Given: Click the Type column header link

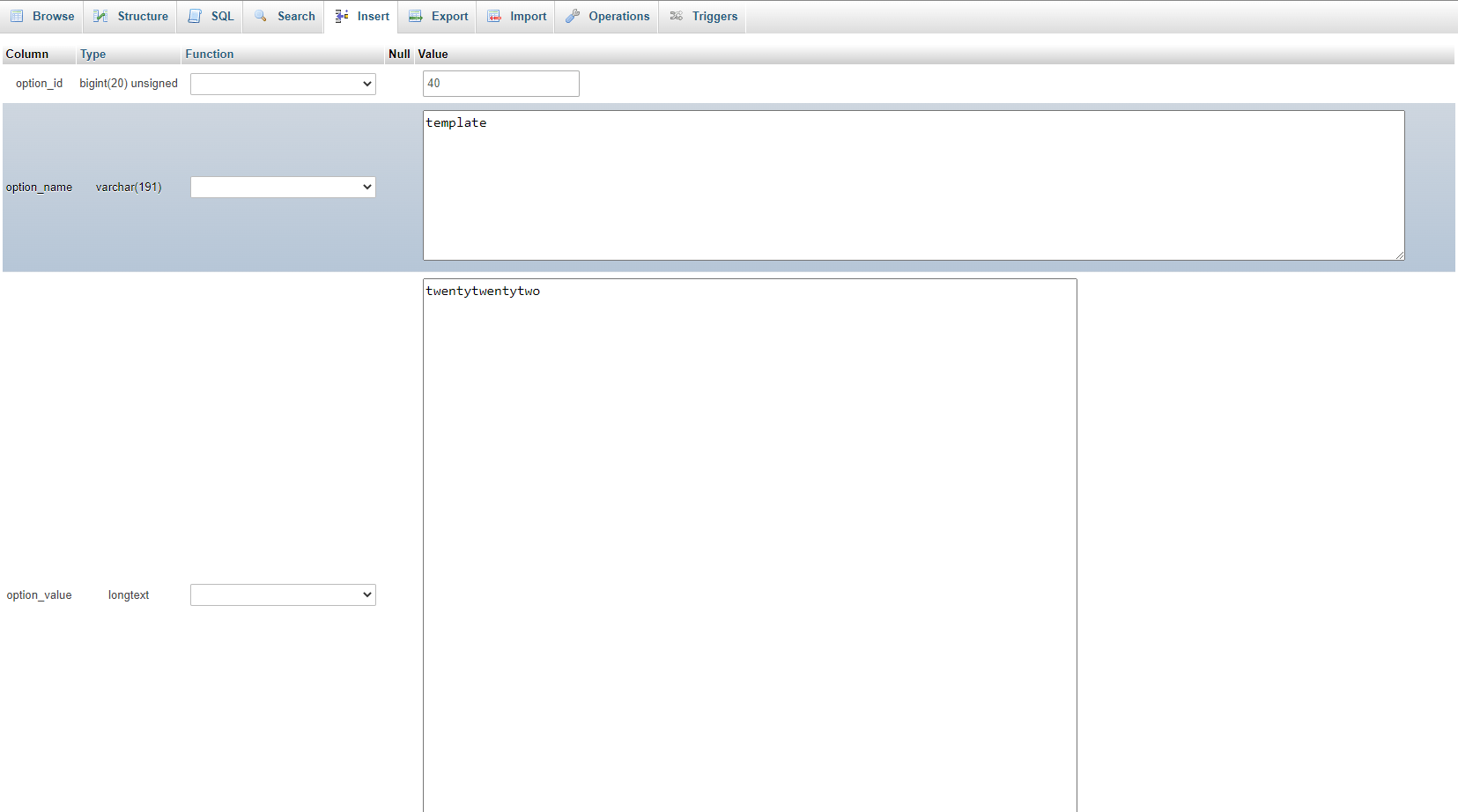Looking at the screenshot, I should click(93, 54).
